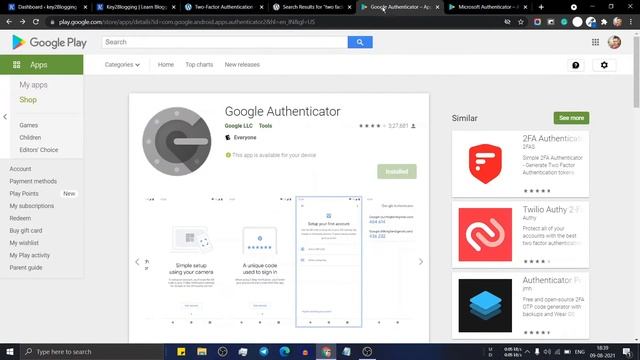Open My wishlist
Screen dimensions: 640x360
click(24, 243)
